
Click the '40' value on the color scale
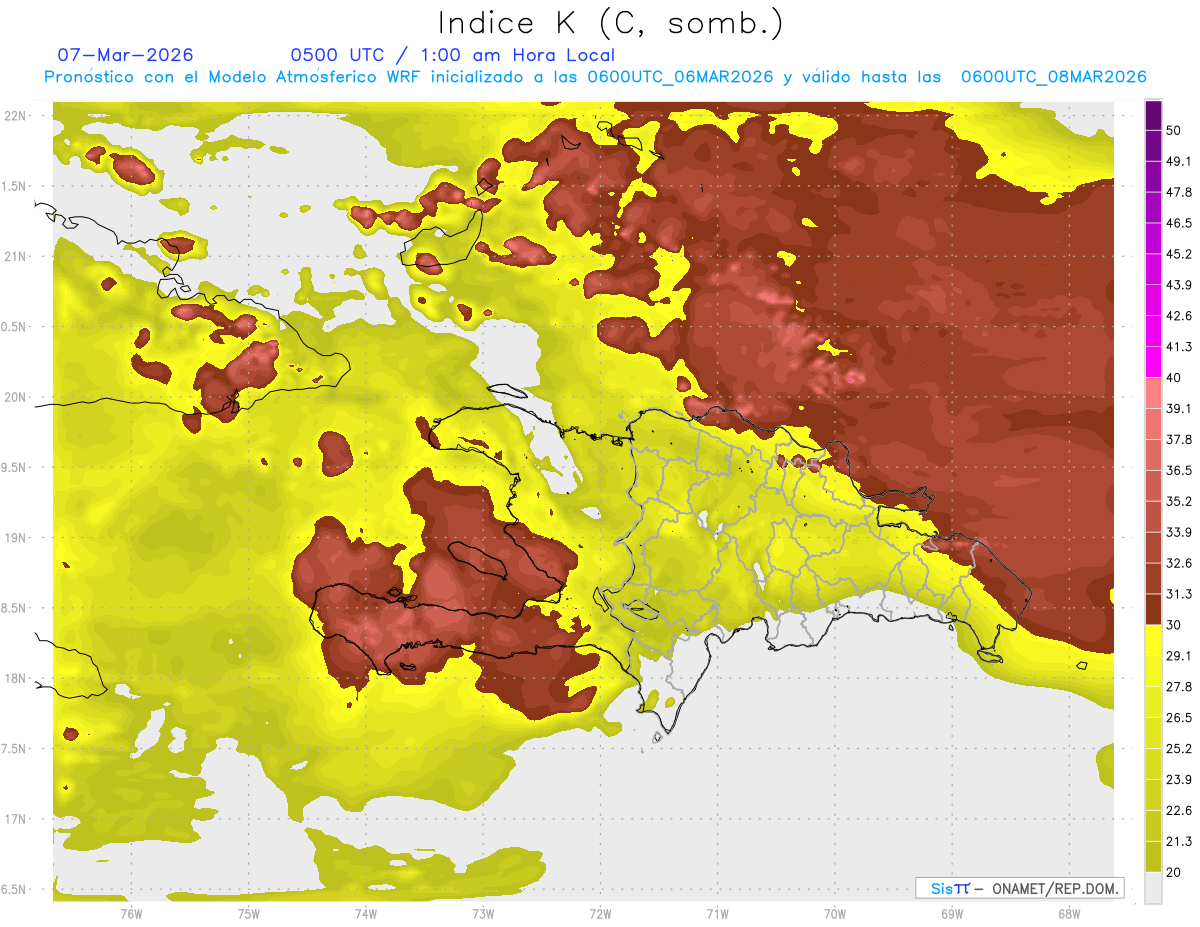click(x=1175, y=378)
